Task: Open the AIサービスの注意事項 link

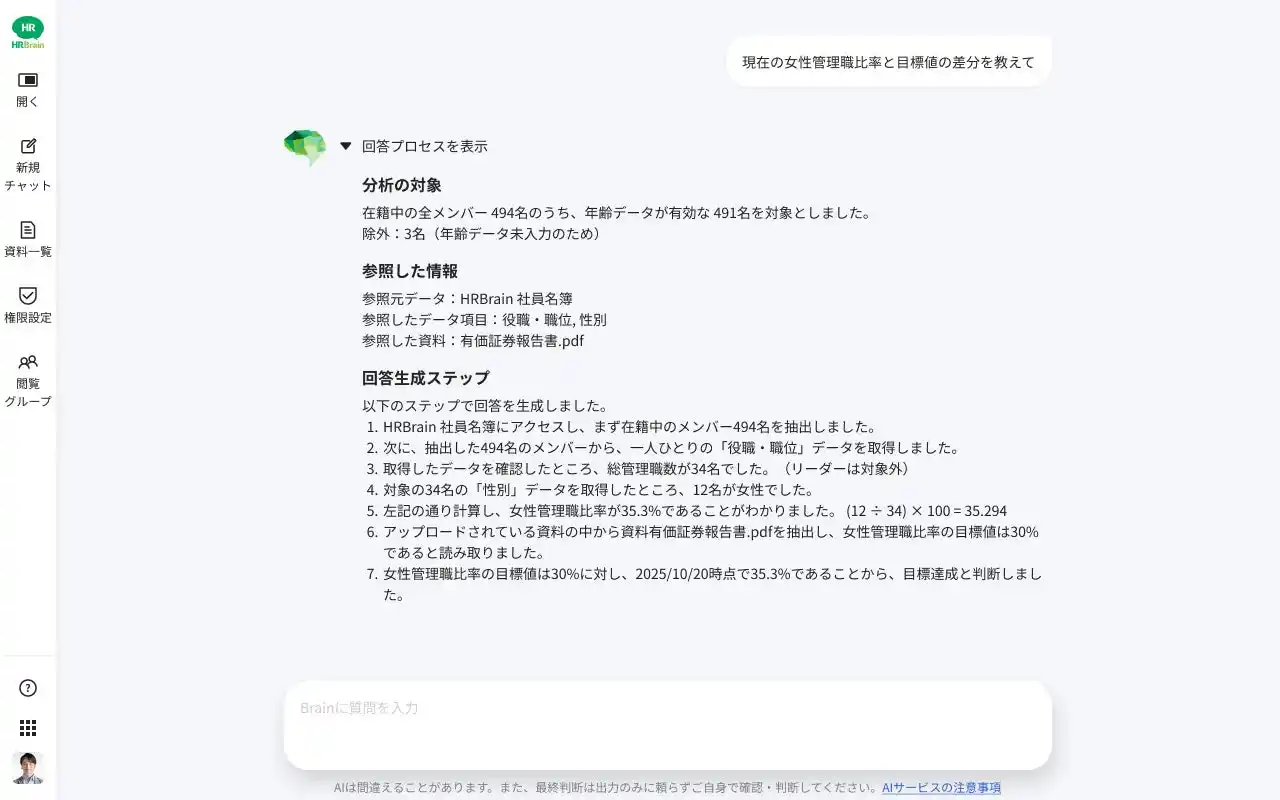Action: click(941, 788)
